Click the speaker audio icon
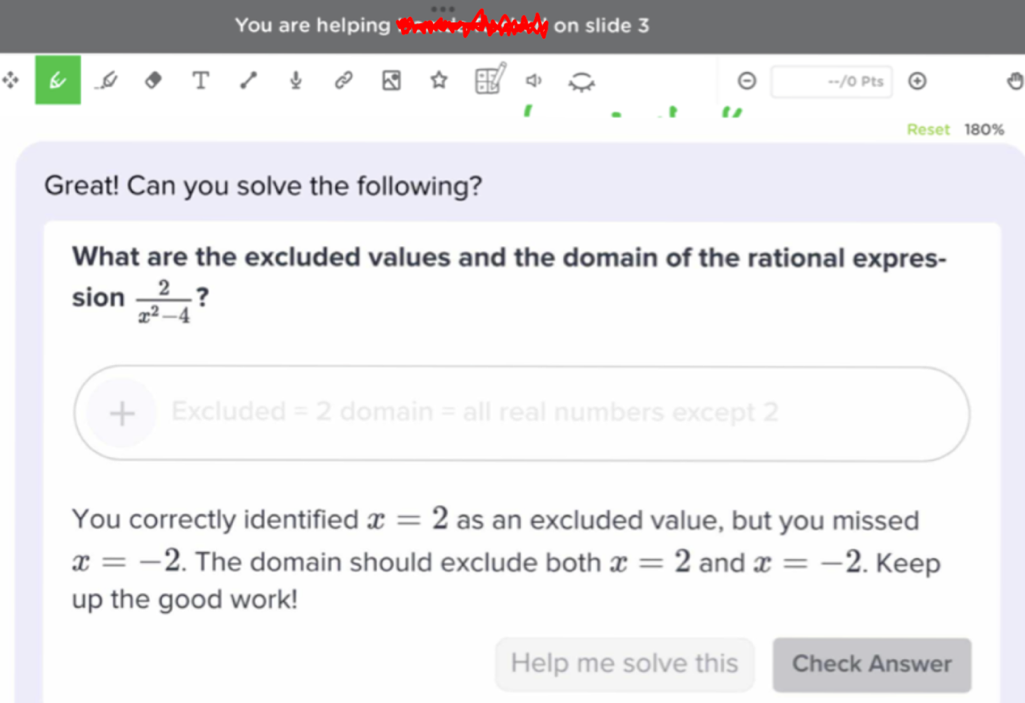1025x703 pixels. [x=534, y=80]
